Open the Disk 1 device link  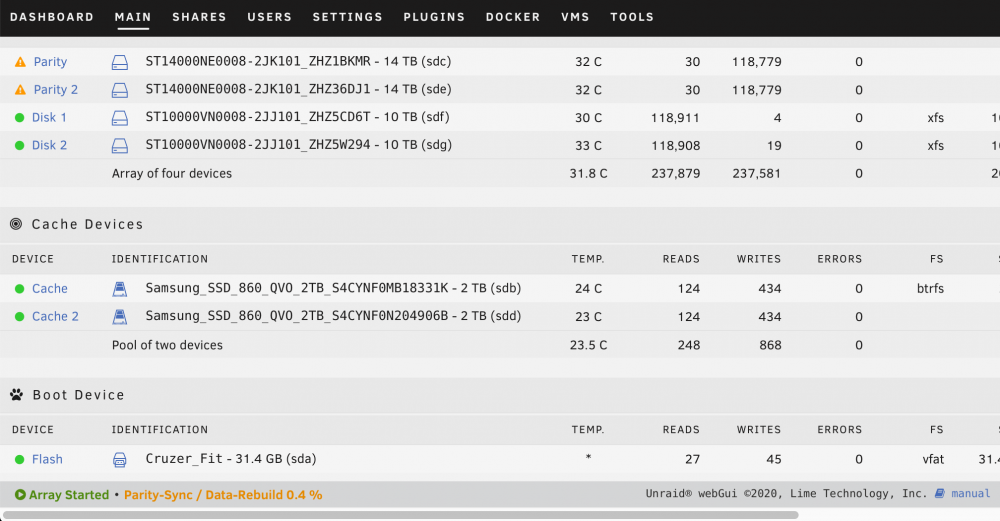(x=49, y=117)
